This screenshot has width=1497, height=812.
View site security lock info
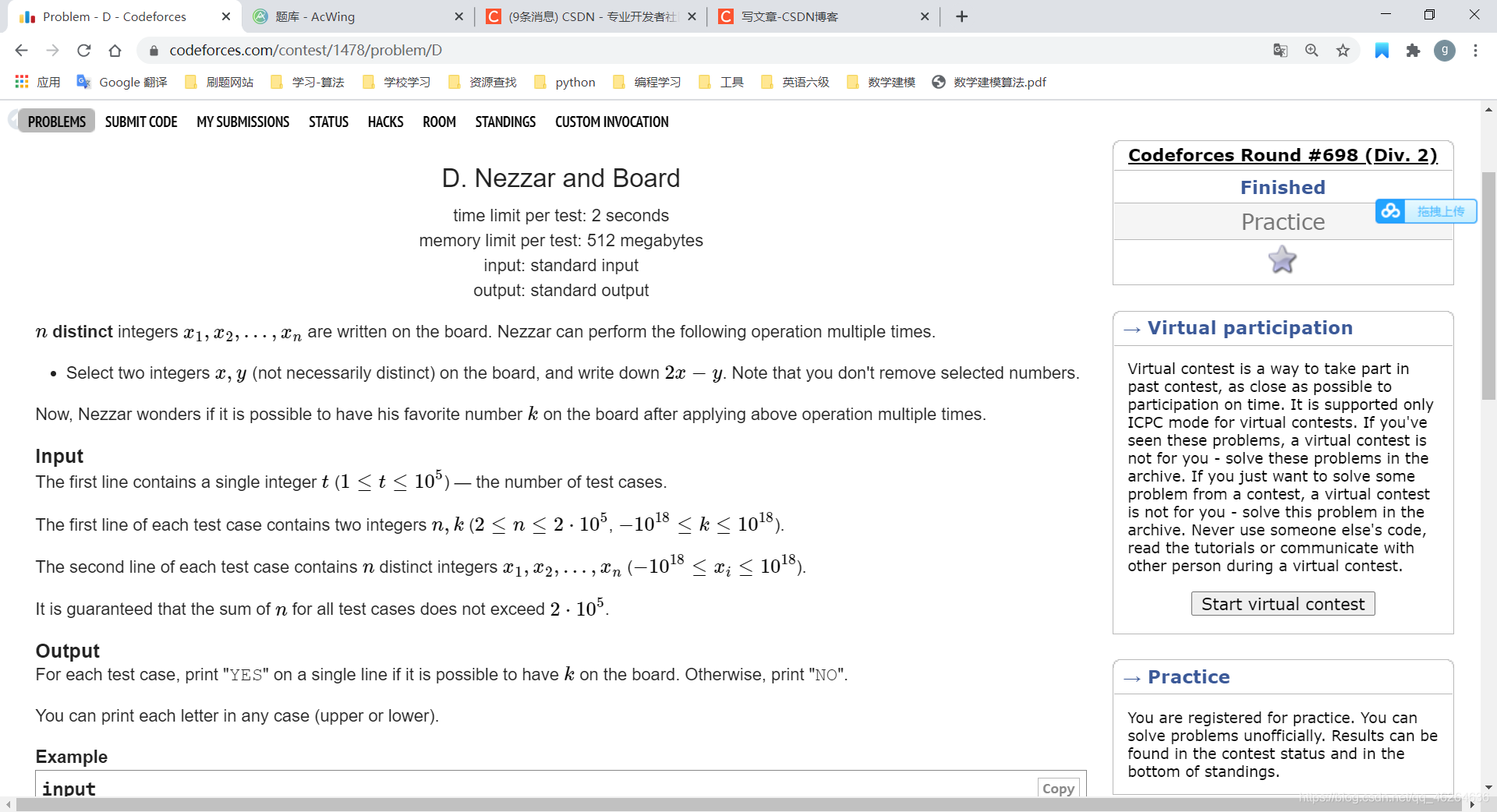click(x=154, y=51)
